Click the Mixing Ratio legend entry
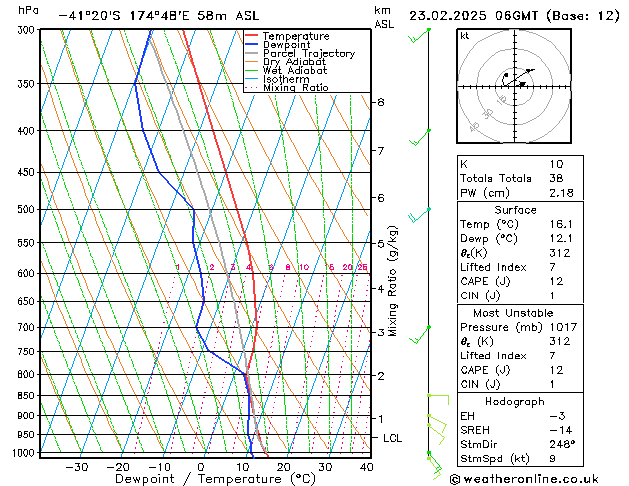The image size is (629, 486). pos(295,88)
